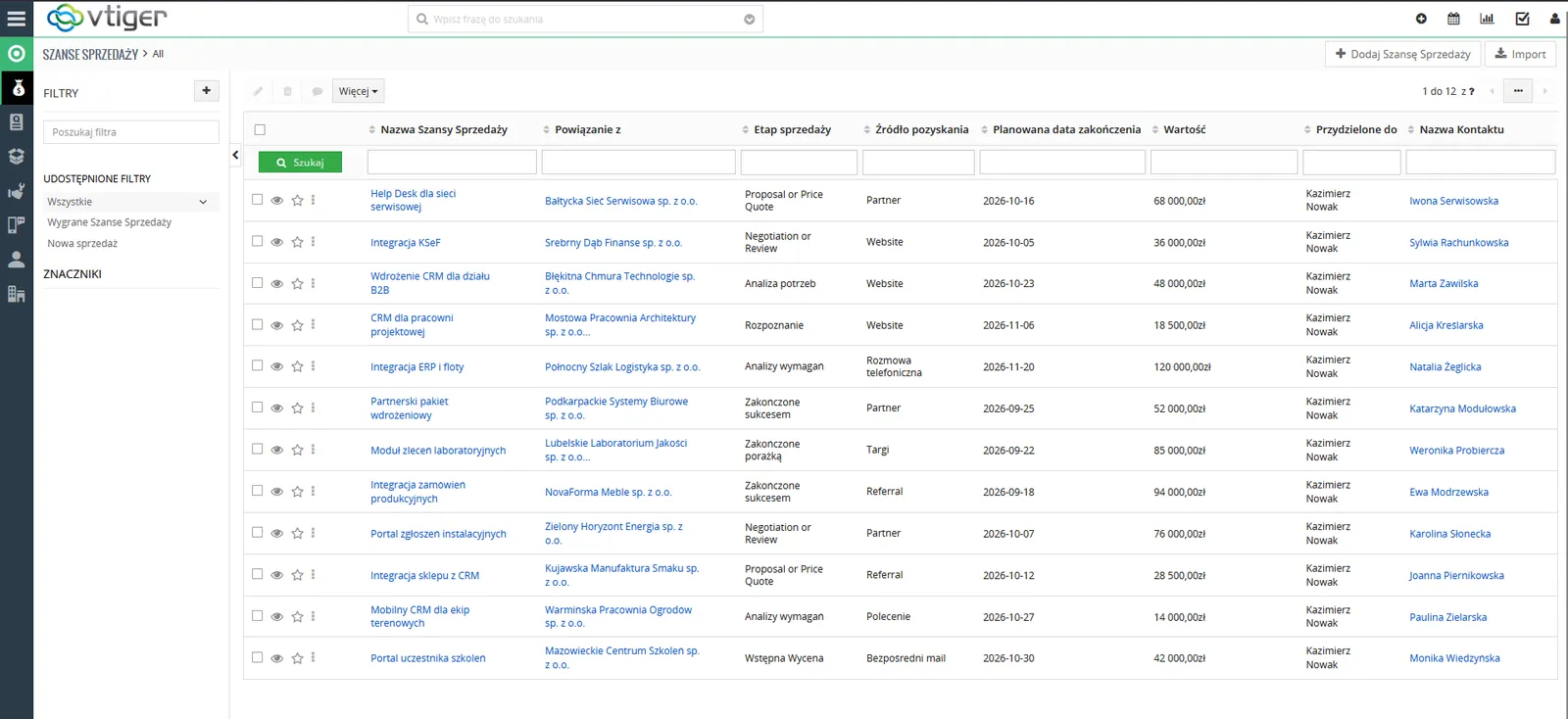Click the delete trash toolbar icon
The image size is (1568, 719).
287,91
